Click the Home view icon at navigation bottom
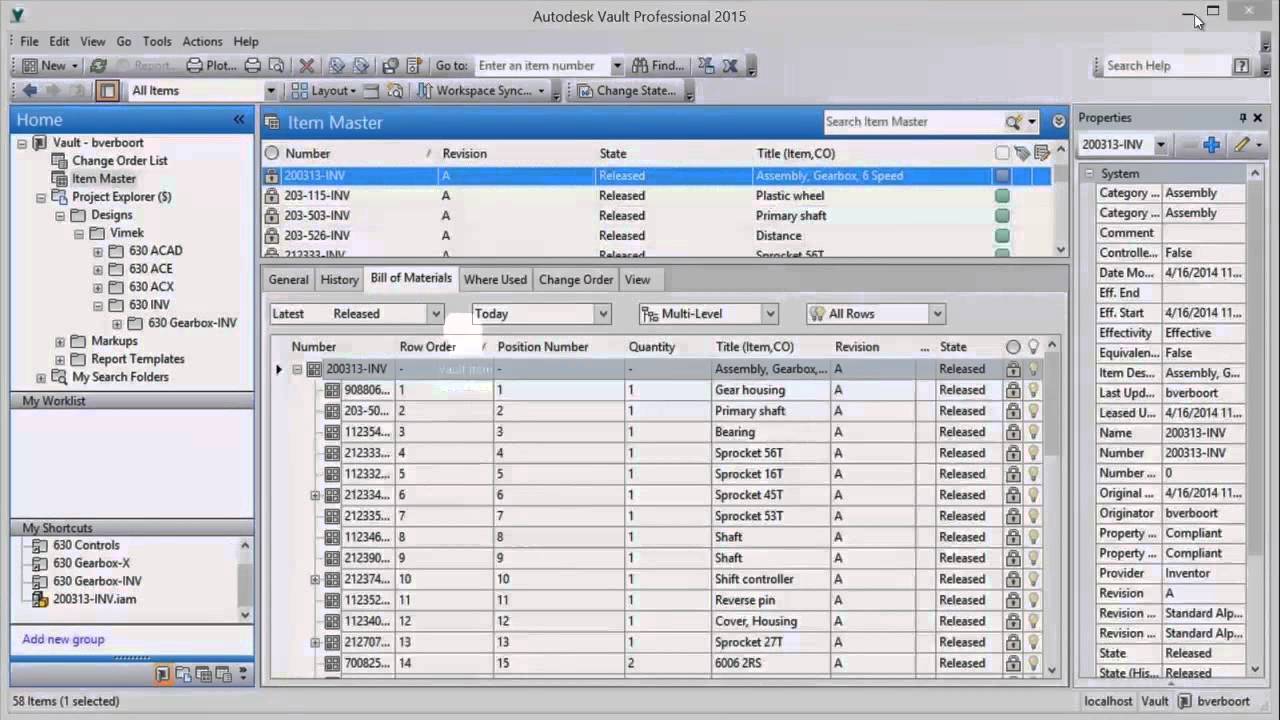Screen dimensions: 1280x720 point(162,675)
